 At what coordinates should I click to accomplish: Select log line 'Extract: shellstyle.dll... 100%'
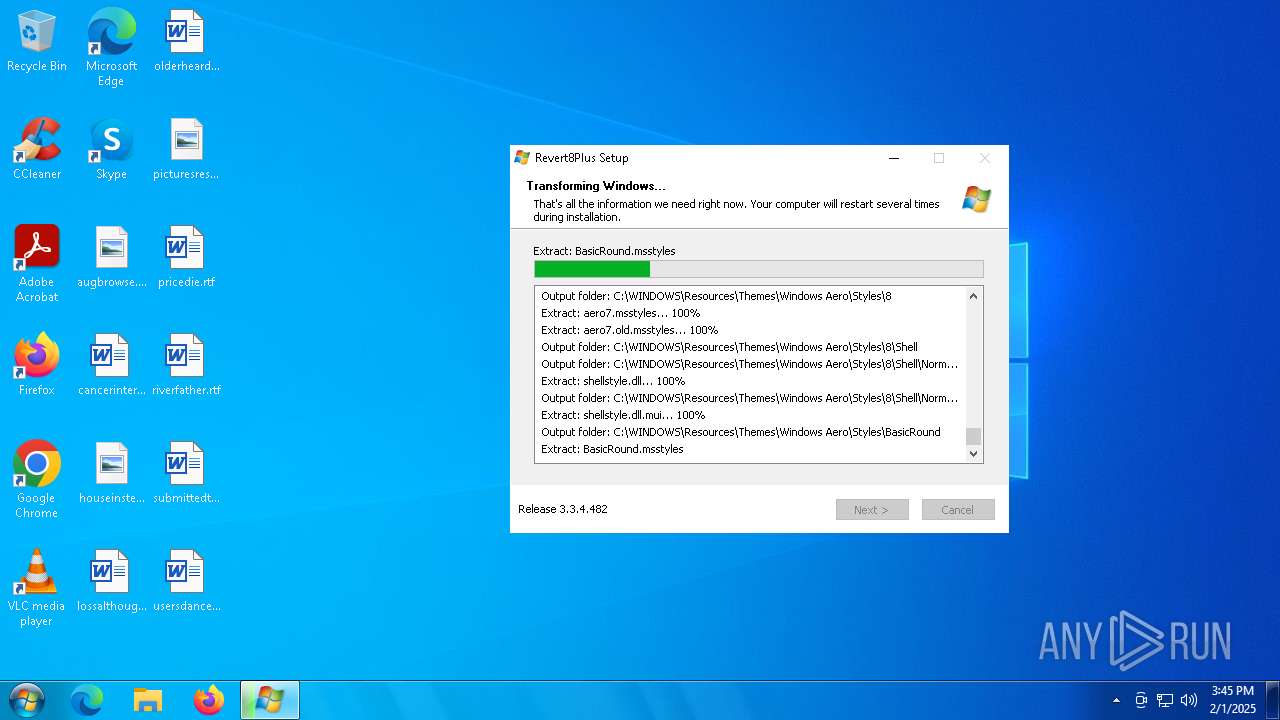(613, 381)
